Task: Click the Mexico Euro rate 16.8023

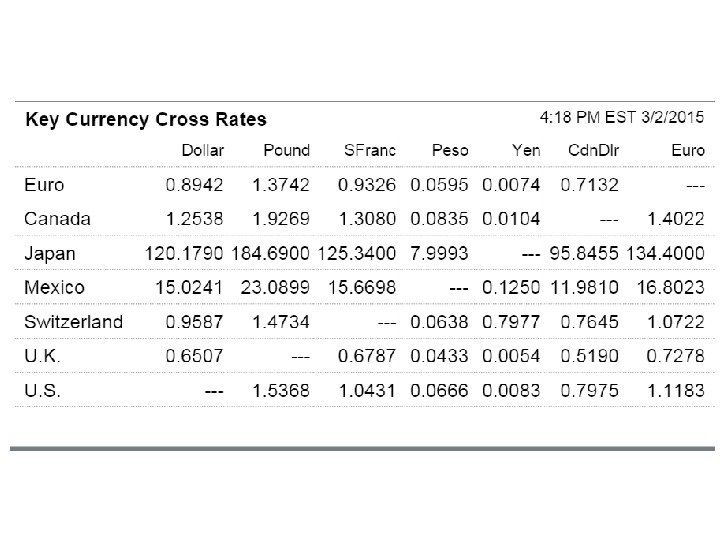Action: pos(671,287)
